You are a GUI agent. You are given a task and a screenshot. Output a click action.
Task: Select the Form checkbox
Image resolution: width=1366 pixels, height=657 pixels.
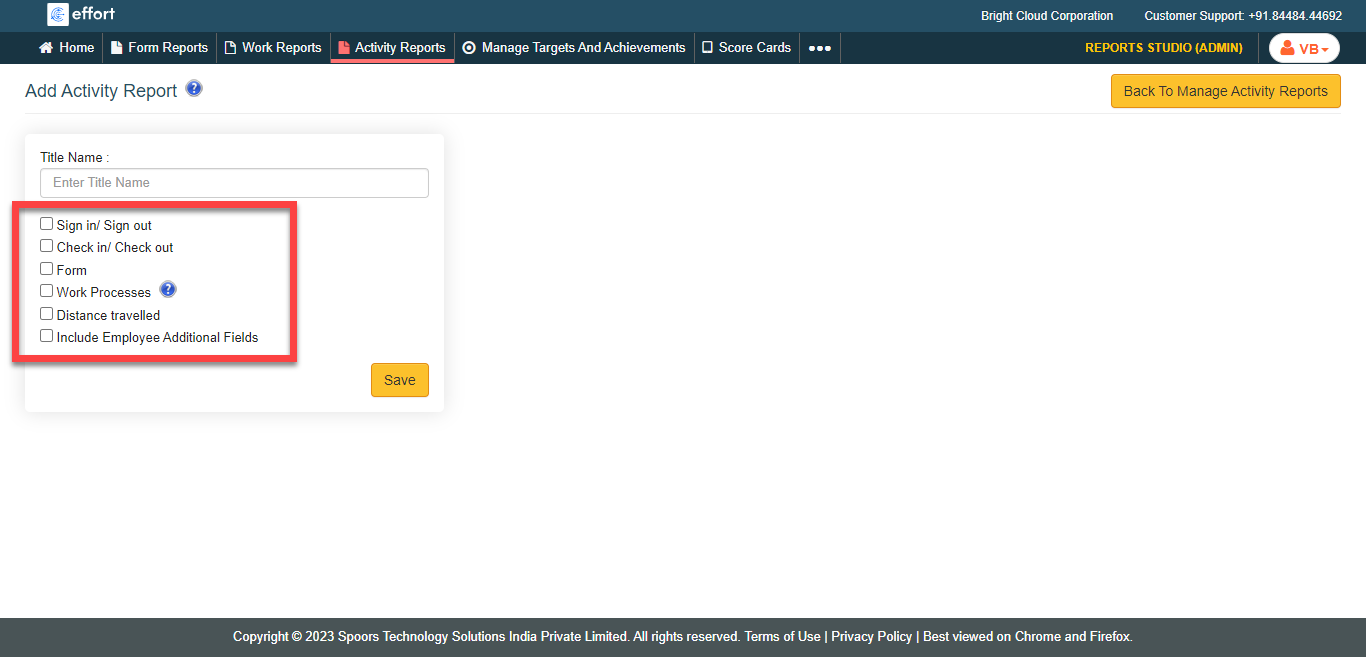(x=47, y=269)
